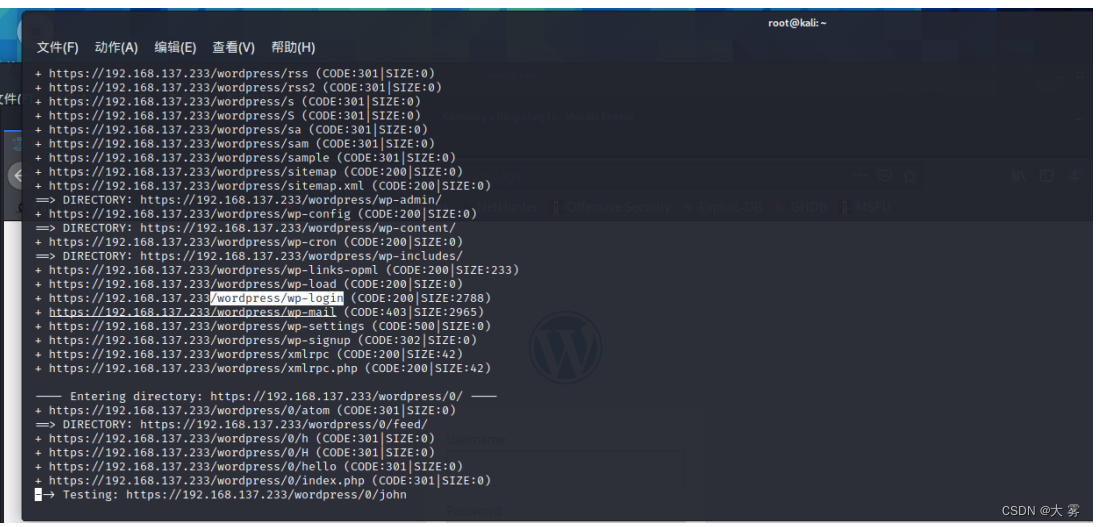The image size is (1096, 527).
Task: Open the Firefox library icon
Action: point(1019,175)
